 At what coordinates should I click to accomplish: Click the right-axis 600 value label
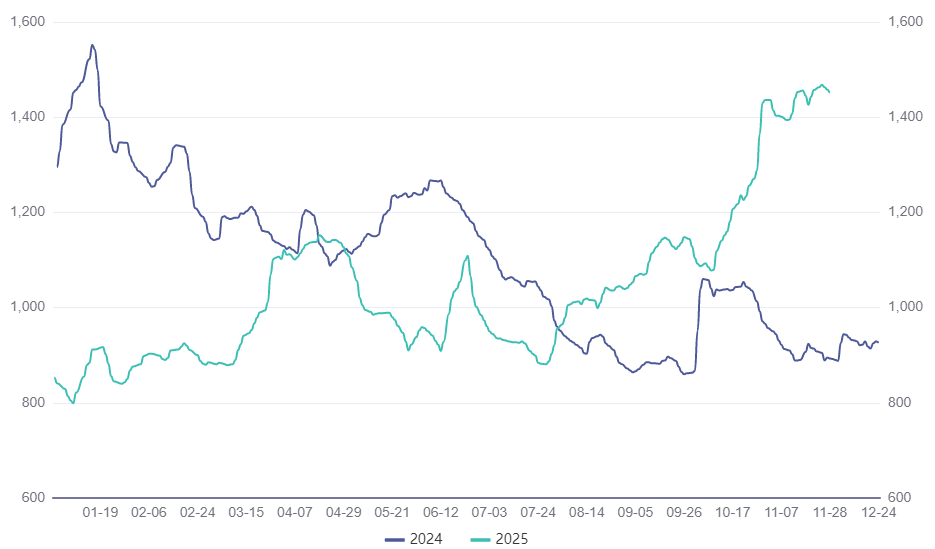[x=900, y=498]
